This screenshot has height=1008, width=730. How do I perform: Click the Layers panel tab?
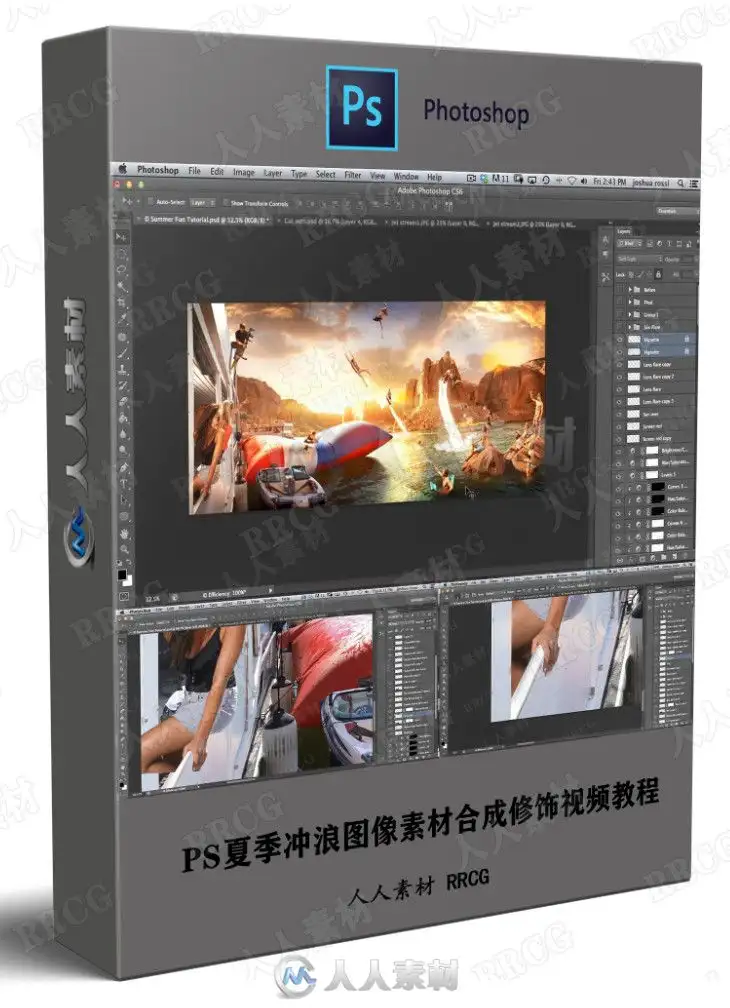click(x=623, y=231)
